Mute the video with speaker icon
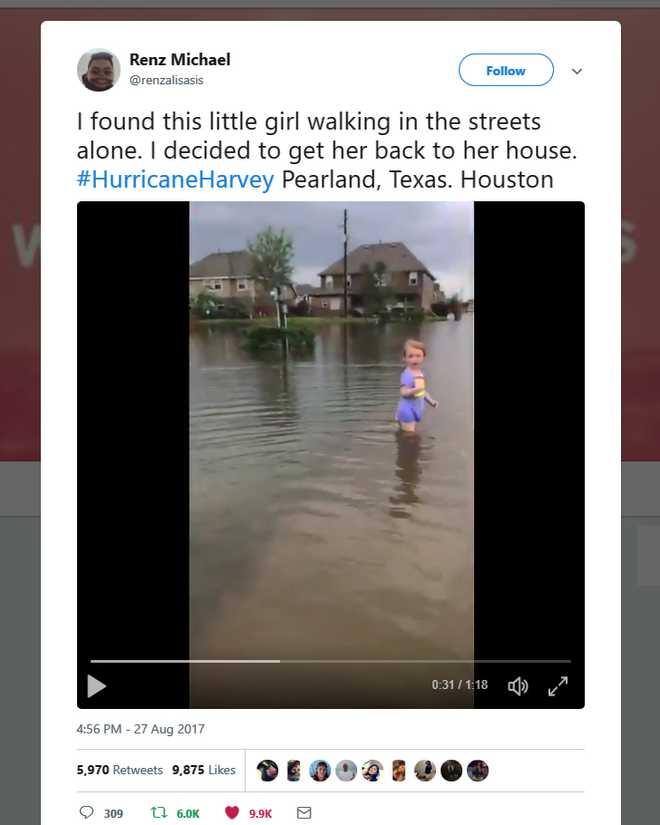 [x=518, y=685]
